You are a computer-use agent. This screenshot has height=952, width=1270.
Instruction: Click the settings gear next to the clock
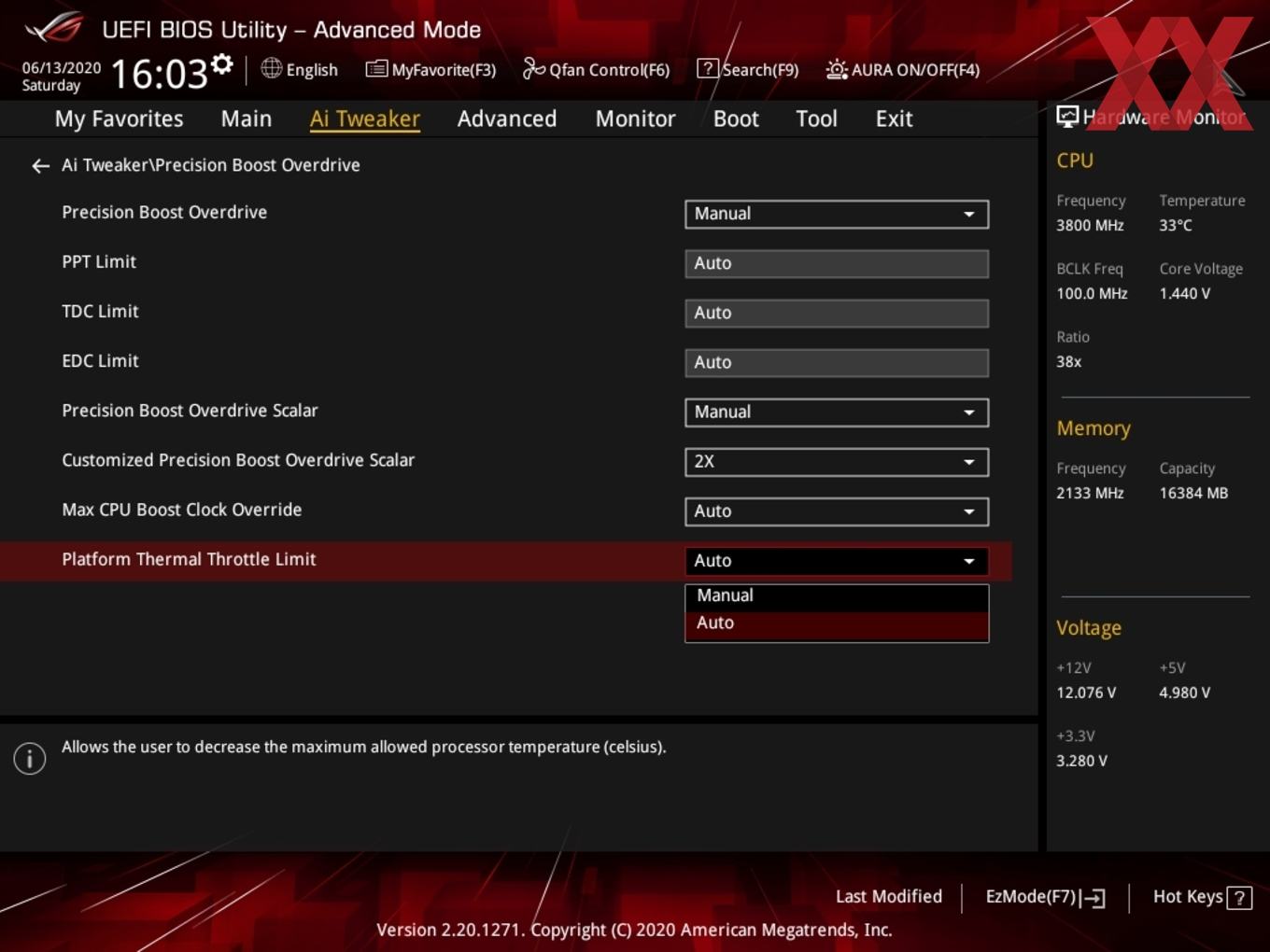click(221, 64)
